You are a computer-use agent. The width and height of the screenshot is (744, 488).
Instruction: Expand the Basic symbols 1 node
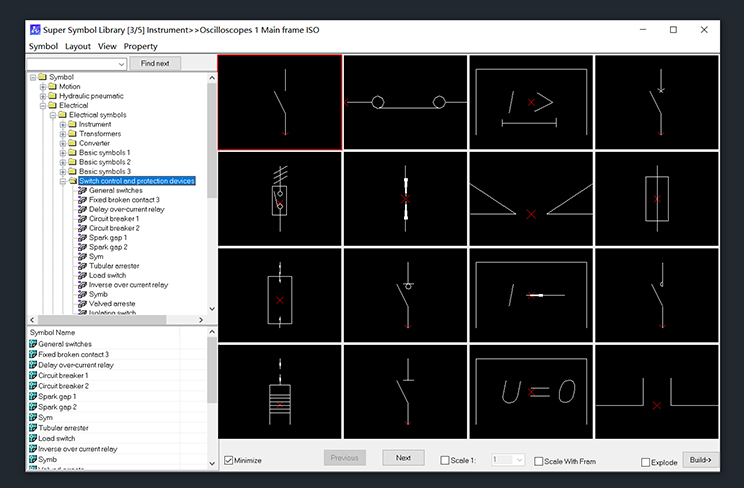tap(62, 153)
